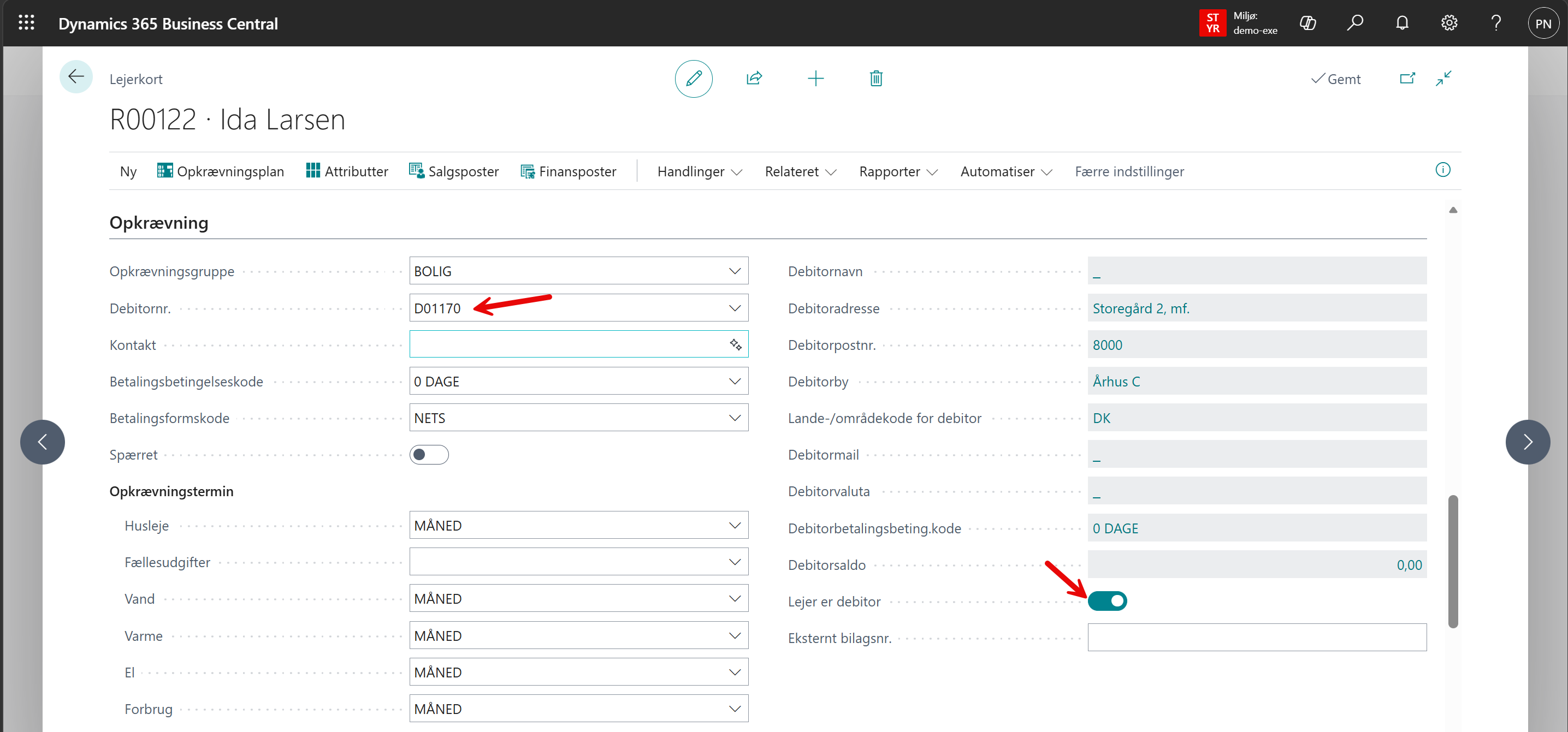Viewport: 1568px width, 732px height.
Task: Open the Betalingsformskode dropdown
Action: coord(734,418)
